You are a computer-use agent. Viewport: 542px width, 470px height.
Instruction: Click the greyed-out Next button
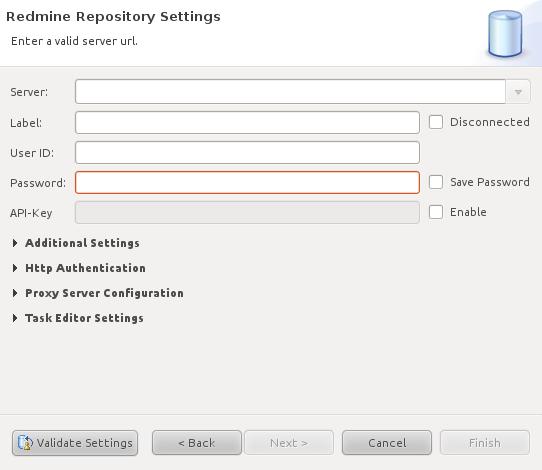(289, 443)
